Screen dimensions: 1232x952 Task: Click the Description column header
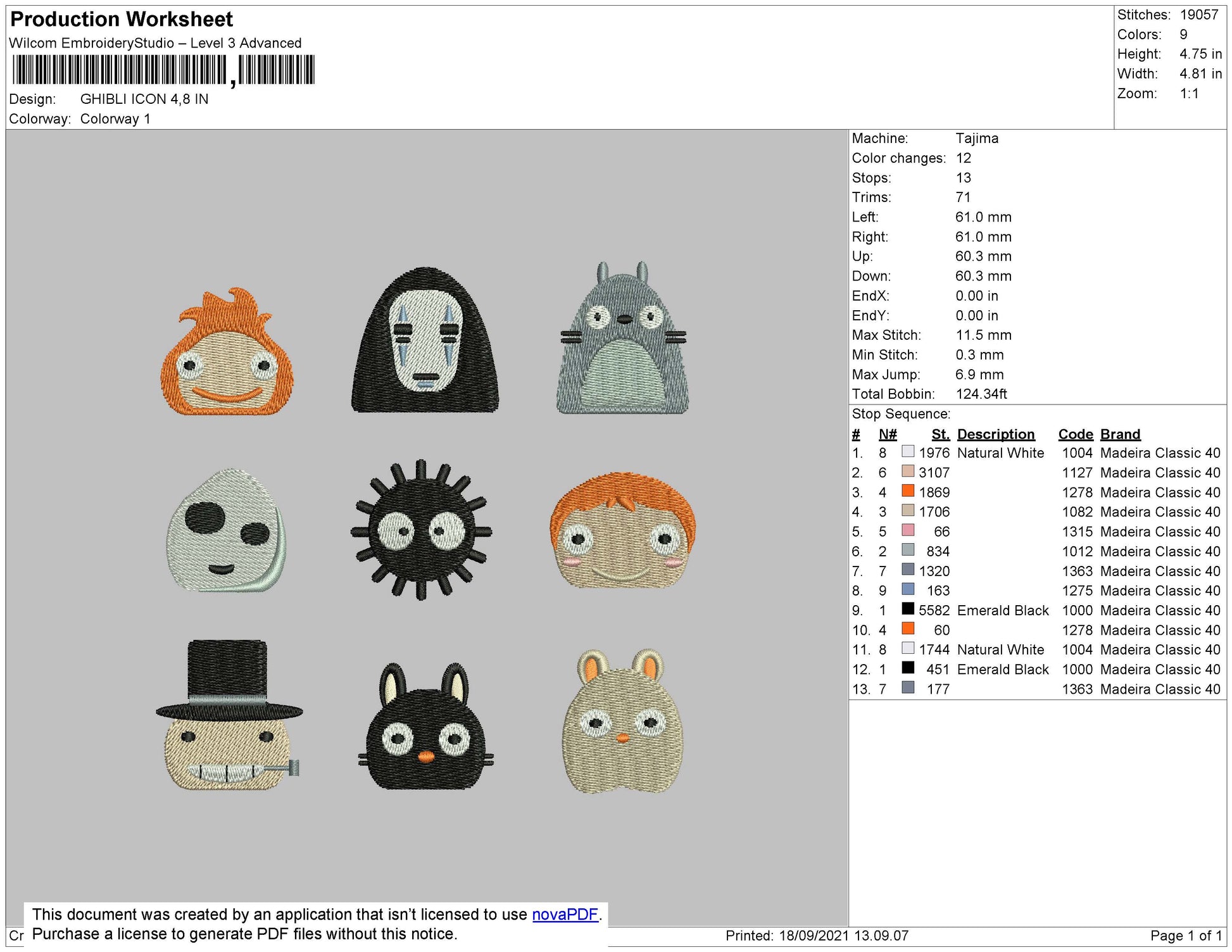coord(995,434)
